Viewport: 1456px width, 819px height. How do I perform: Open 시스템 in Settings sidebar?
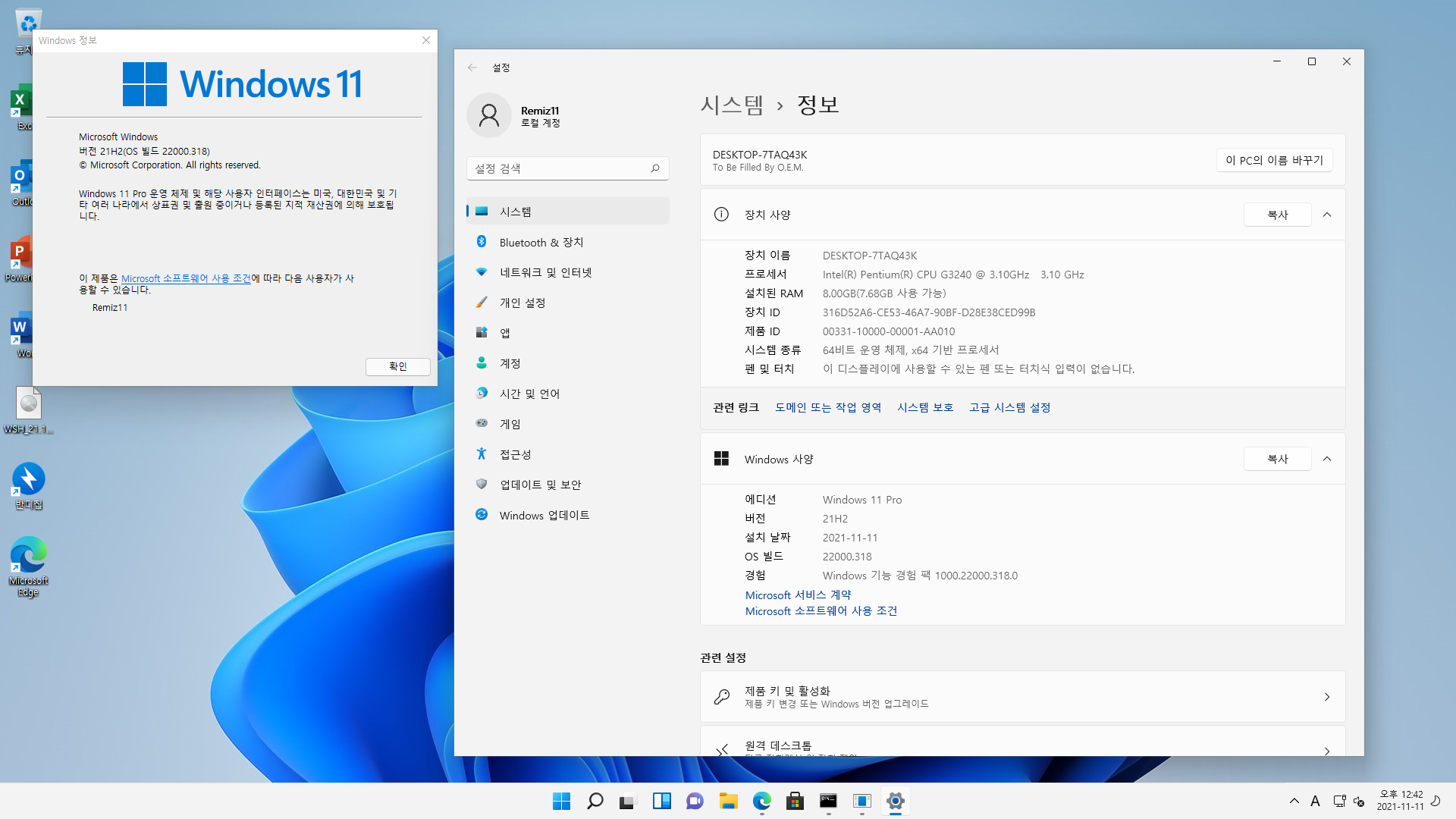pos(567,212)
